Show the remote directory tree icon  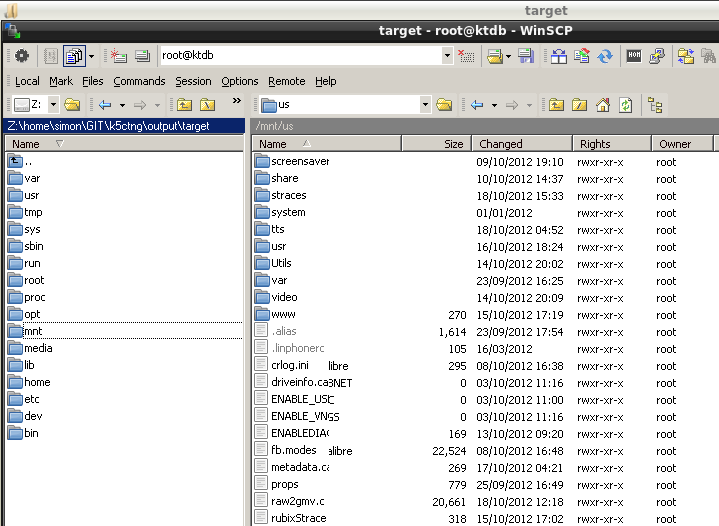pyautogui.click(x=656, y=105)
